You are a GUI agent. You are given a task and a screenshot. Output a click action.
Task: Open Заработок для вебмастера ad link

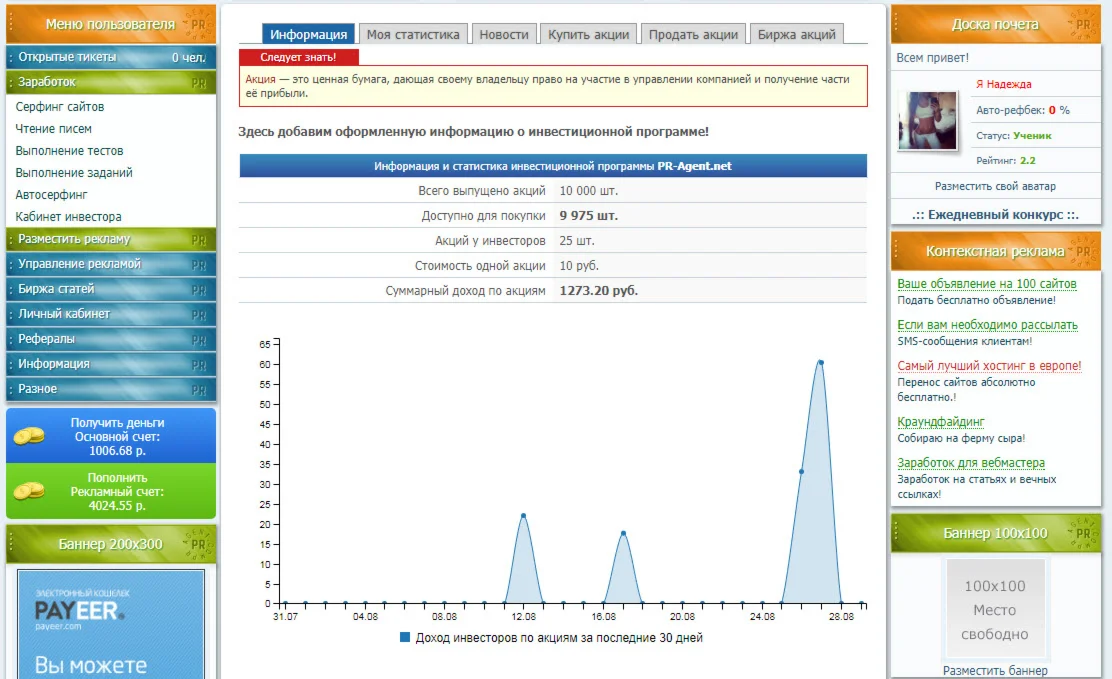tap(971, 463)
